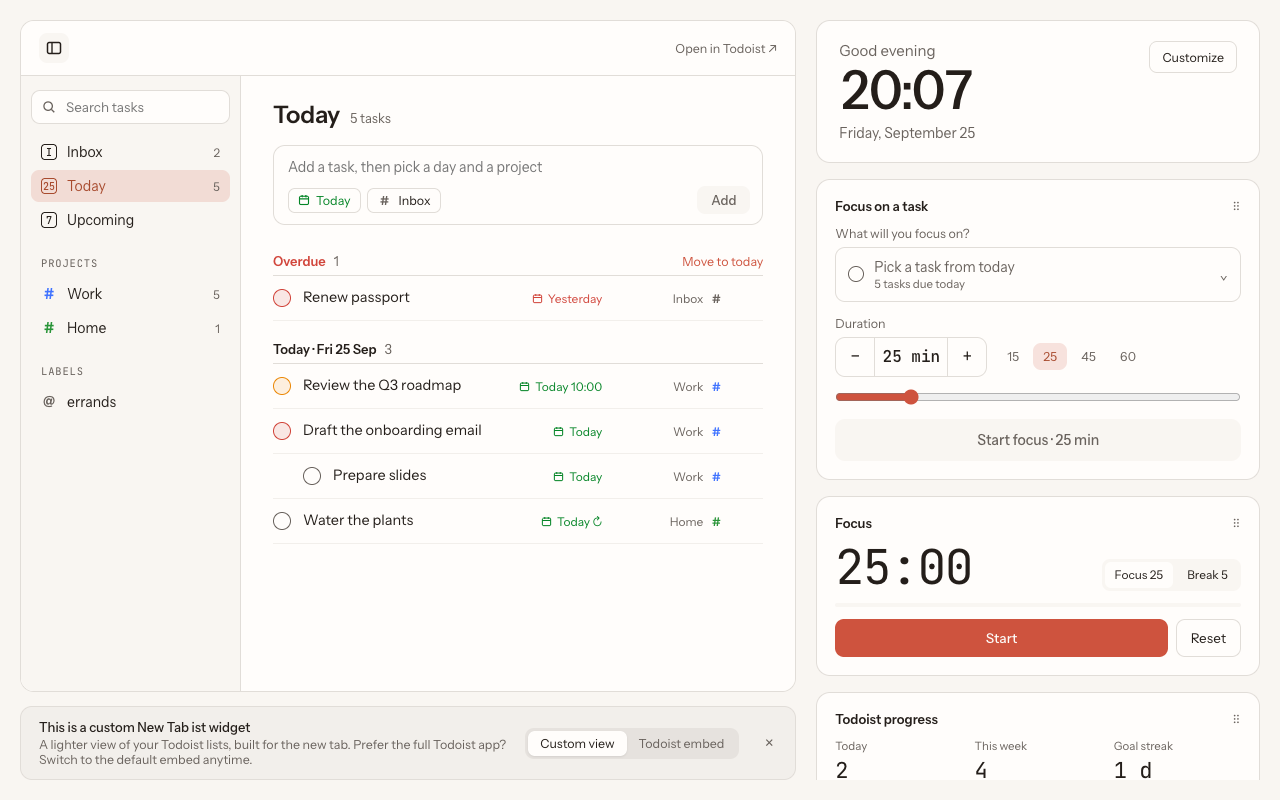Click the Today 10:00 due date text

568,387
